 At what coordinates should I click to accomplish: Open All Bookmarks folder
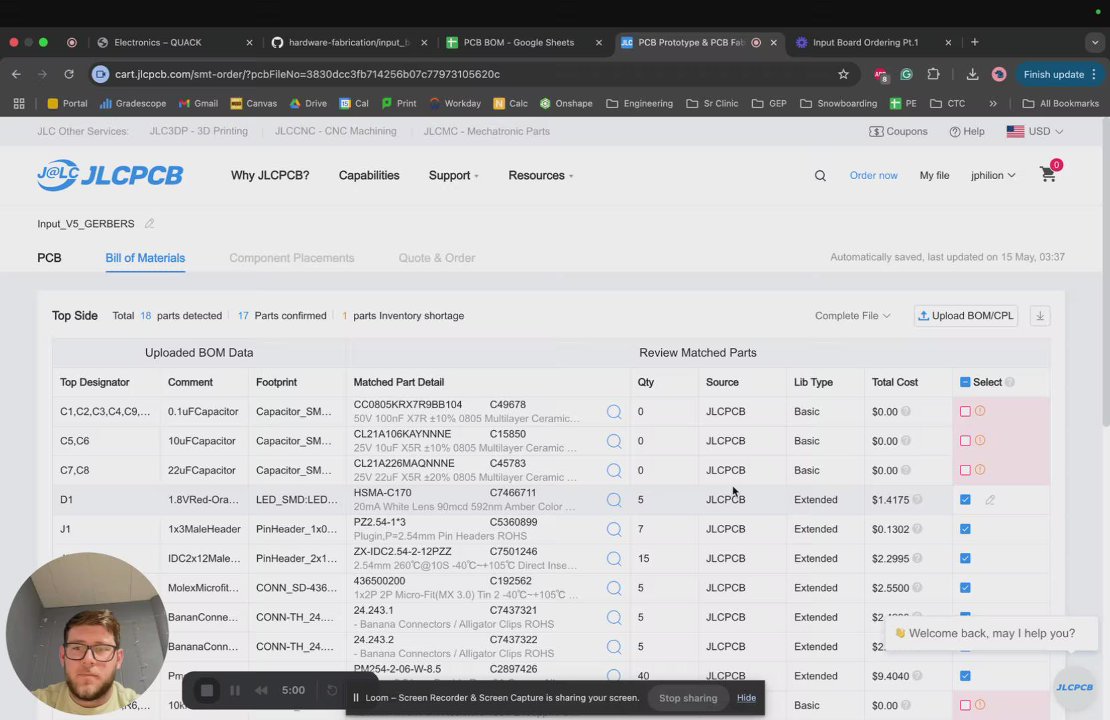1060,103
